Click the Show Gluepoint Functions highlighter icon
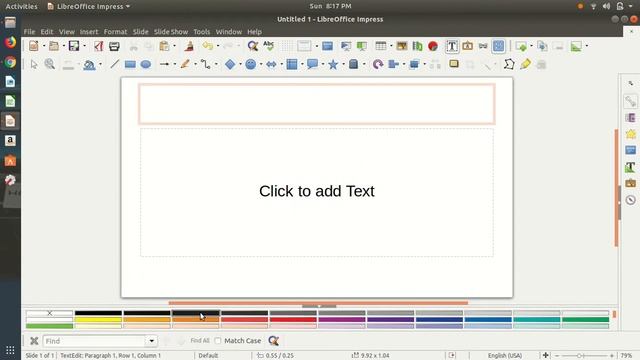This screenshot has height=360, width=640. (x=525, y=64)
